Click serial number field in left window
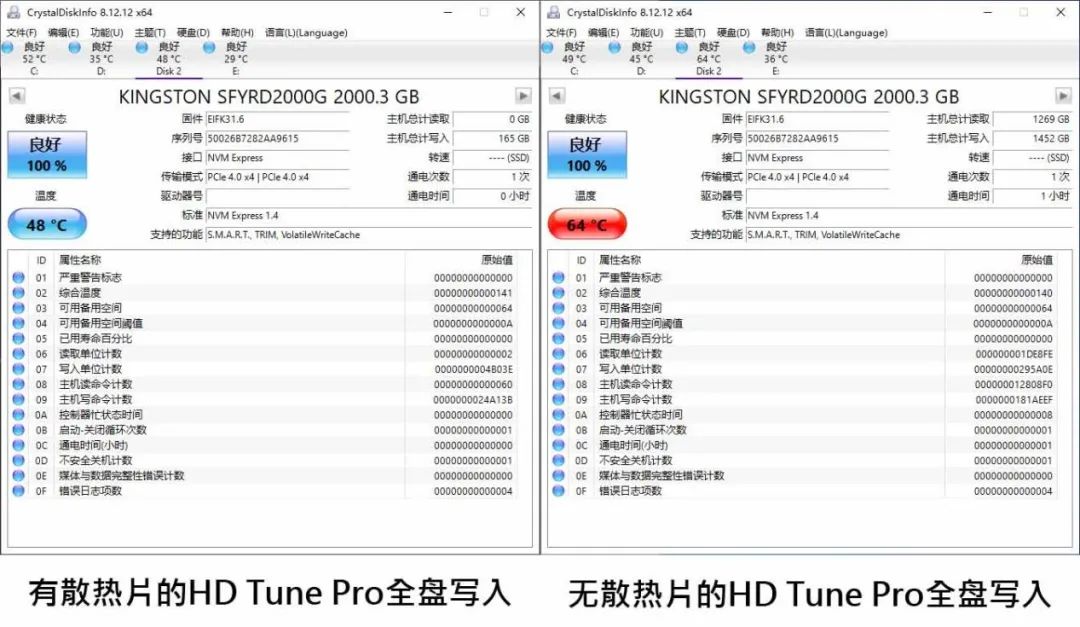The width and height of the screenshot is (1080, 627). coord(278,138)
